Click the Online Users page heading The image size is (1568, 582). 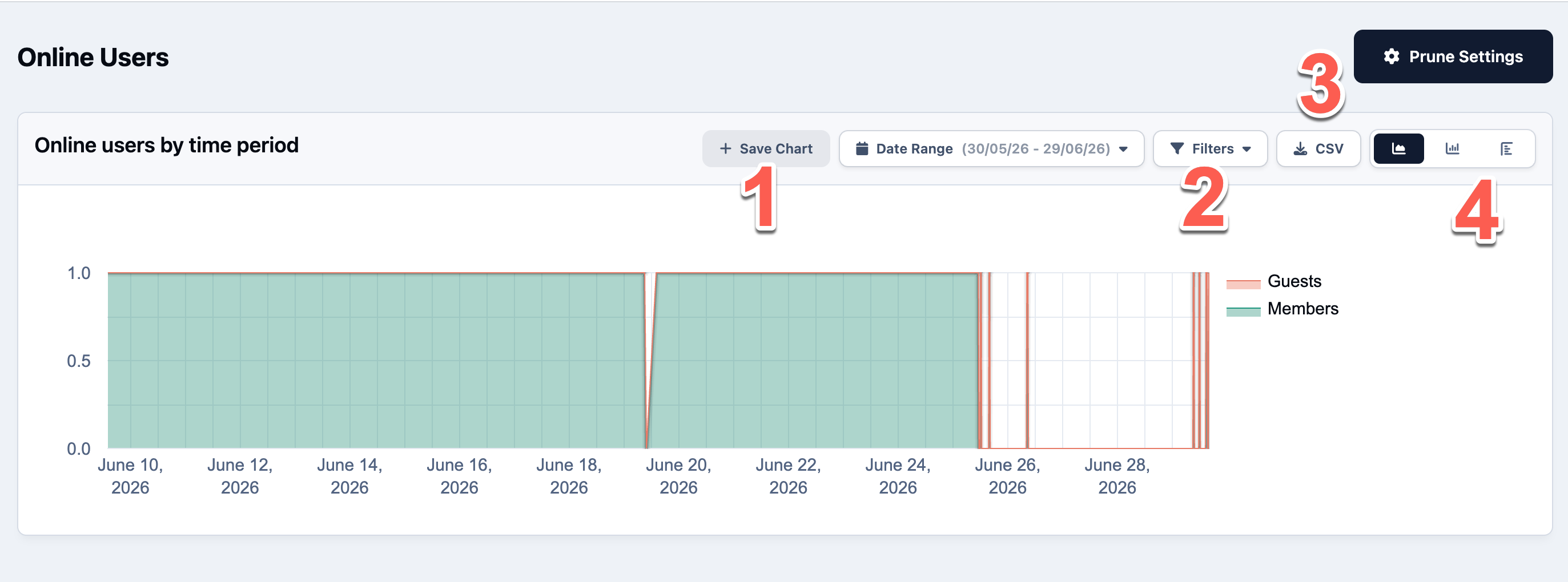pyautogui.click(x=93, y=57)
